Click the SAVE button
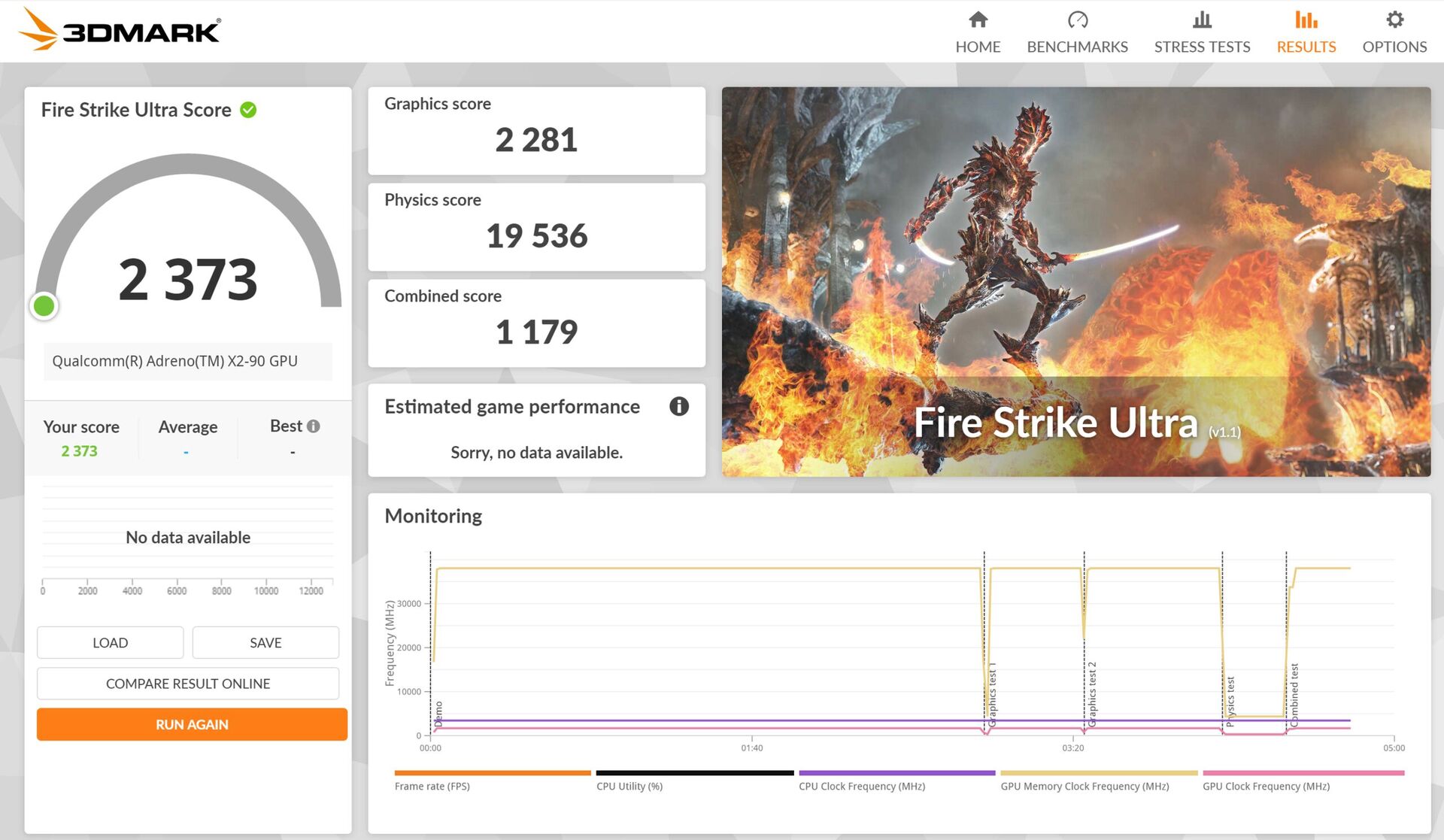Viewport: 1444px width, 840px height. (x=265, y=642)
